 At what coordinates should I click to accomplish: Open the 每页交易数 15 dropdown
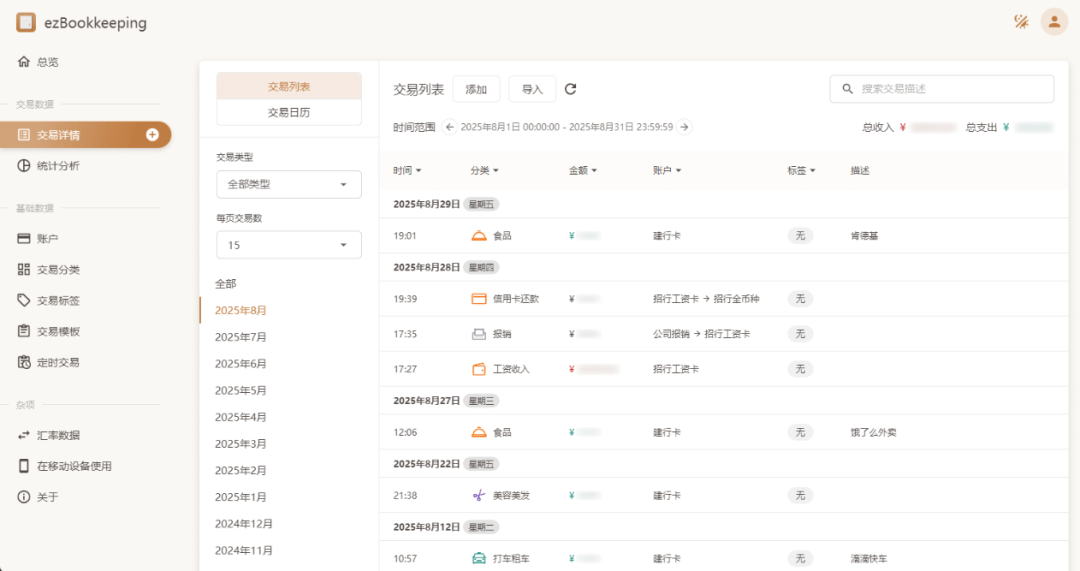click(x=289, y=245)
